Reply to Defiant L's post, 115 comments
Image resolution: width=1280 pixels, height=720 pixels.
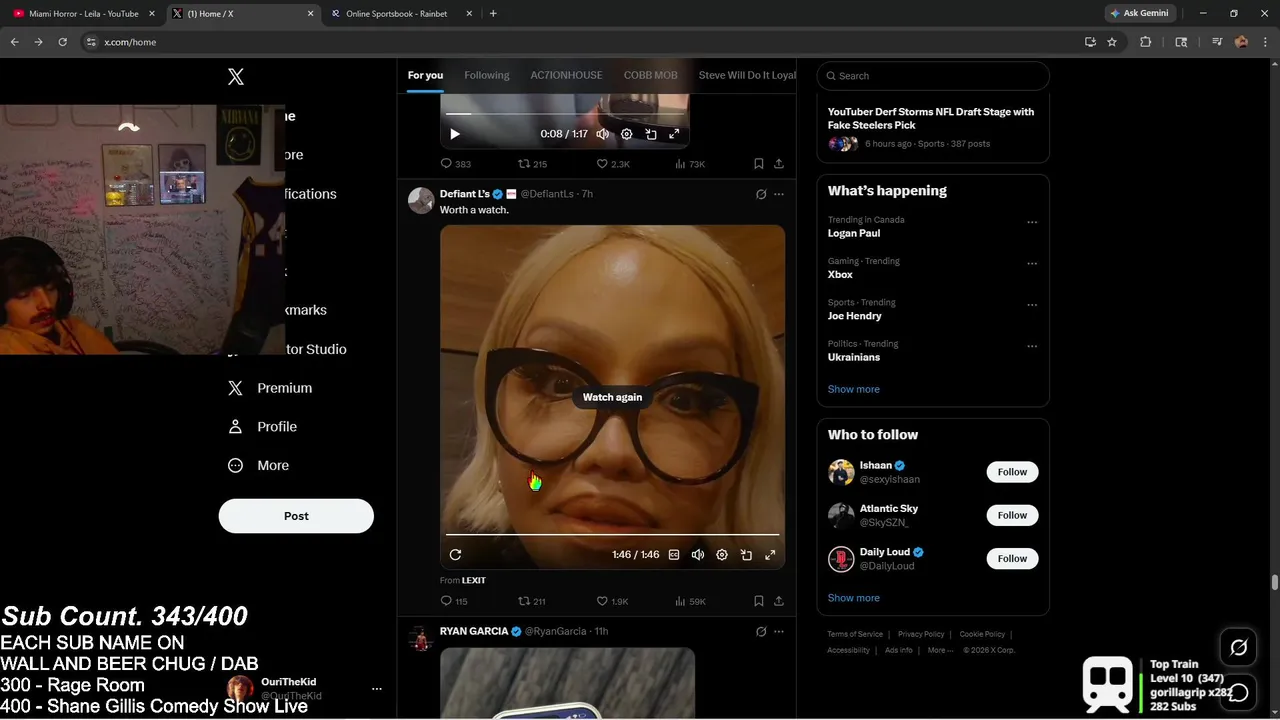[454, 601]
